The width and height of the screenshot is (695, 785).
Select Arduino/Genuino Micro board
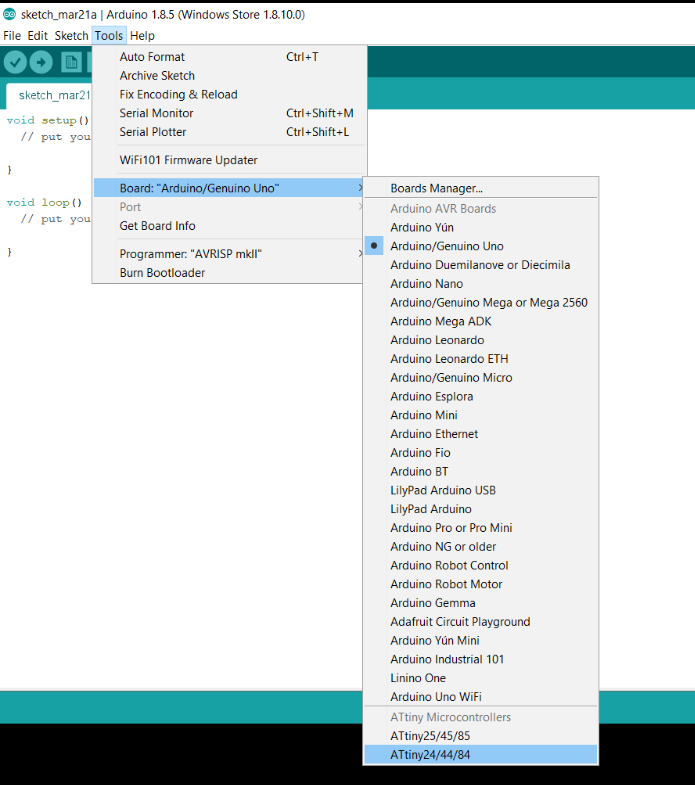pyautogui.click(x=481, y=377)
